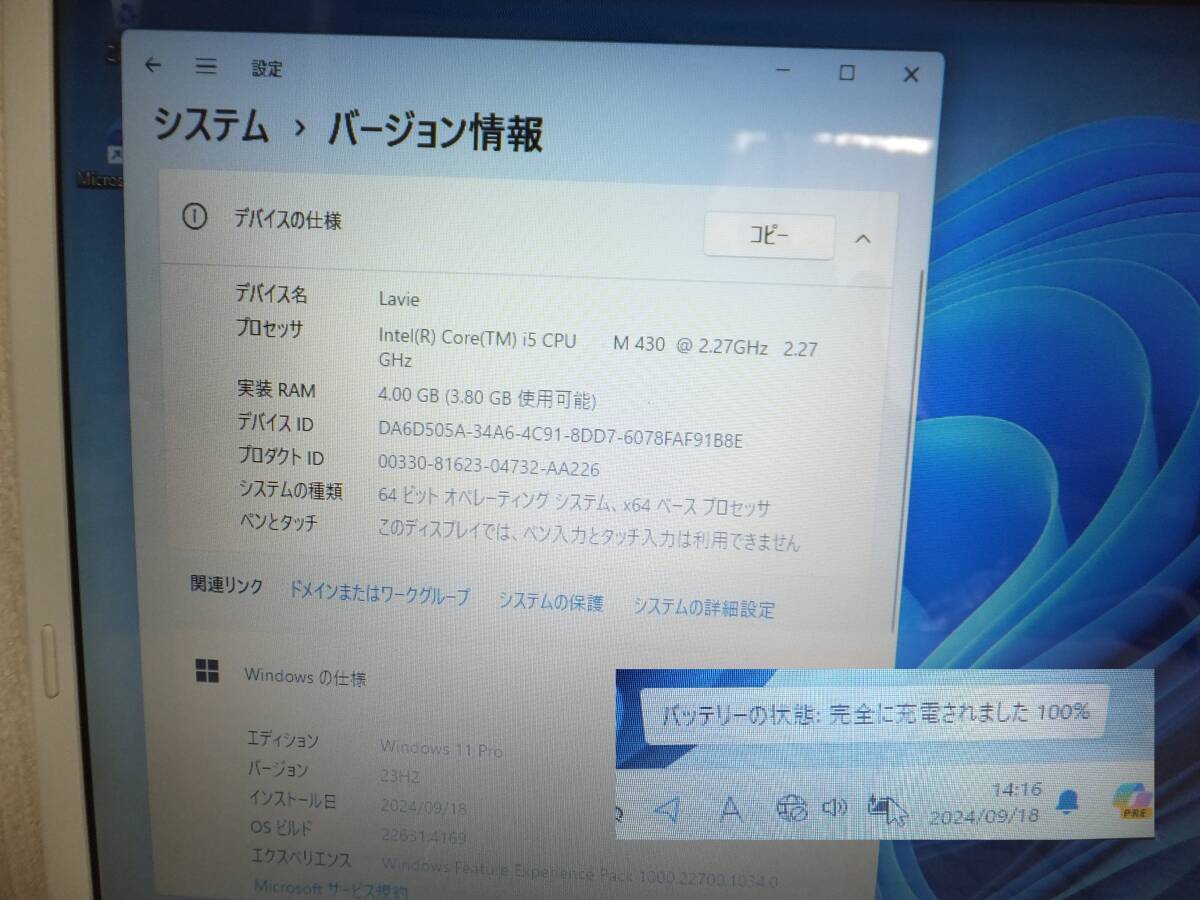Select device ID starting DA6D505A
This screenshot has width=1200, height=900.
[561, 436]
